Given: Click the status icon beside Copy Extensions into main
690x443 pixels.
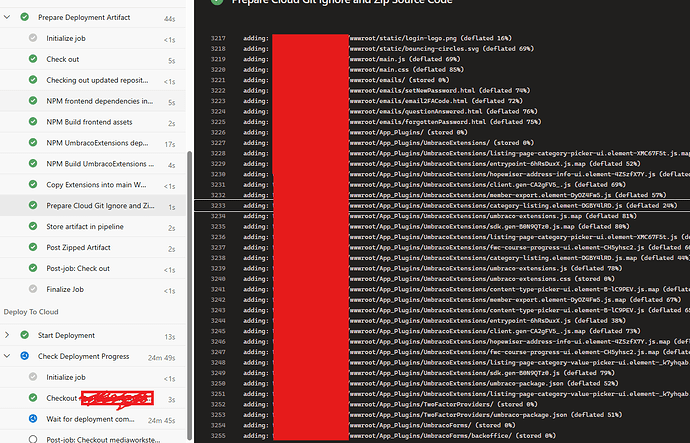Looking at the screenshot, I should tap(33, 184).
